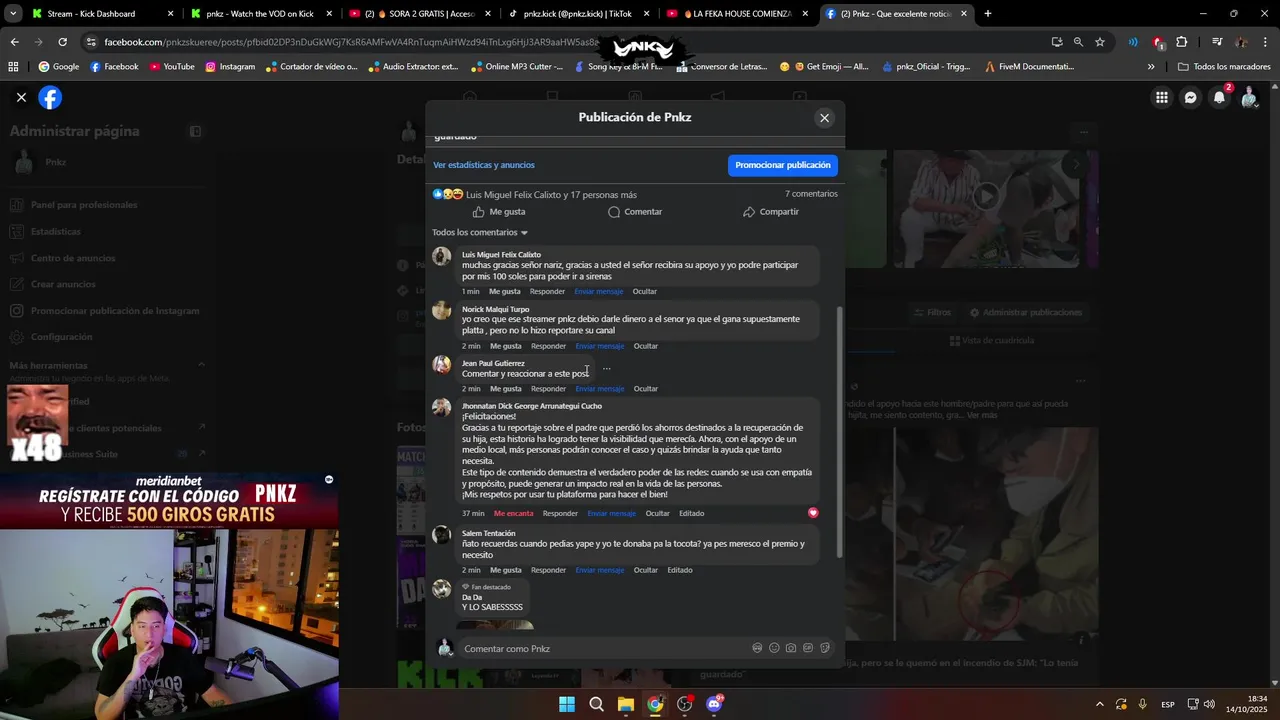
Task: Open reactions list for Luis Miguel Felix Calixto y 17 personas más
Action: pos(551,195)
